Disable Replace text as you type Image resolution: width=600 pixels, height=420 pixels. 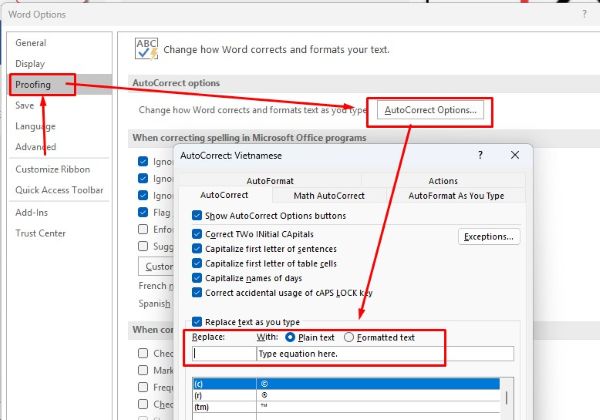(x=197, y=322)
